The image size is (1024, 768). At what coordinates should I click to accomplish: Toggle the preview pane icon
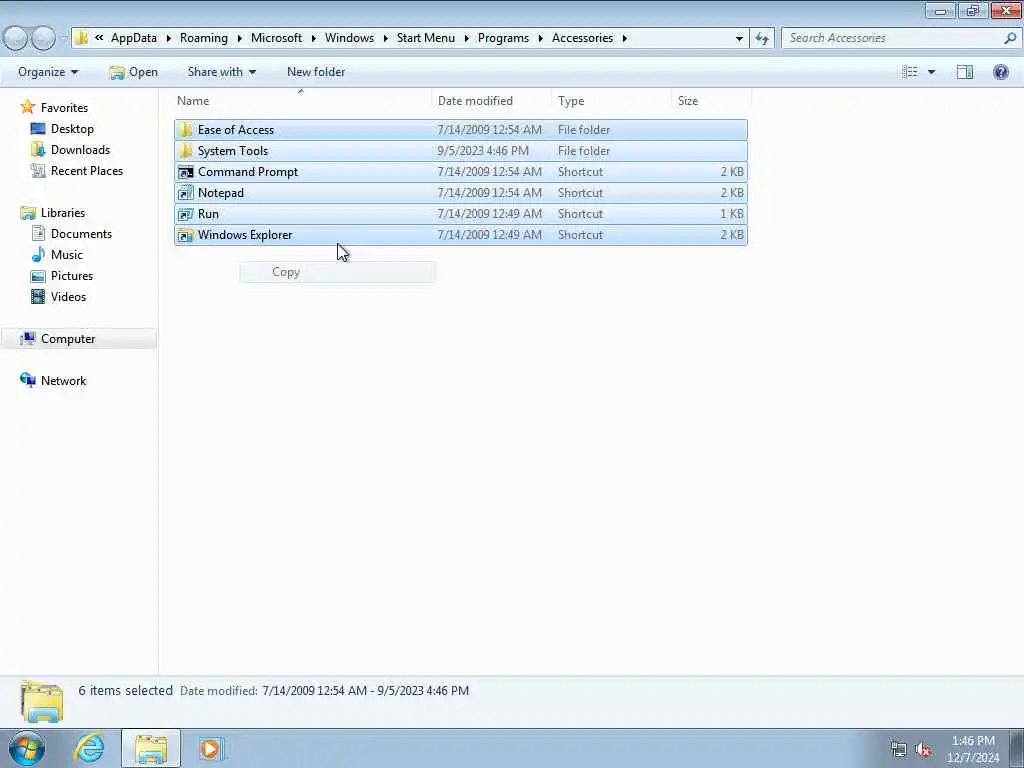[x=965, y=72]
